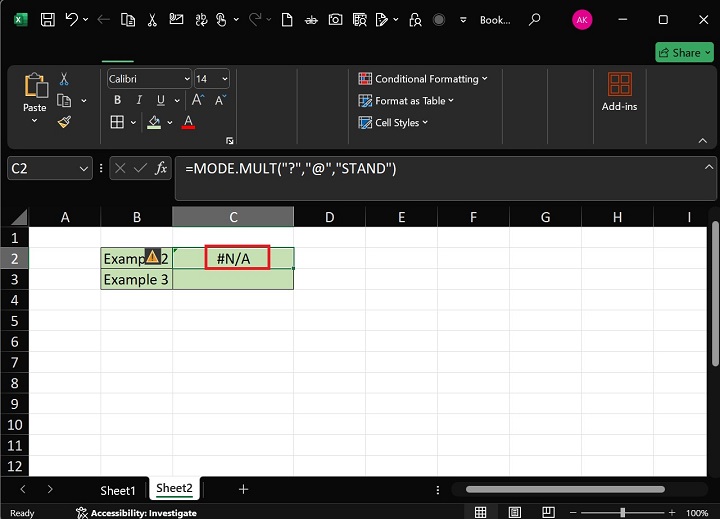Click the New blank file icon
The image size is (720, 519).
(x=287, y=20)
